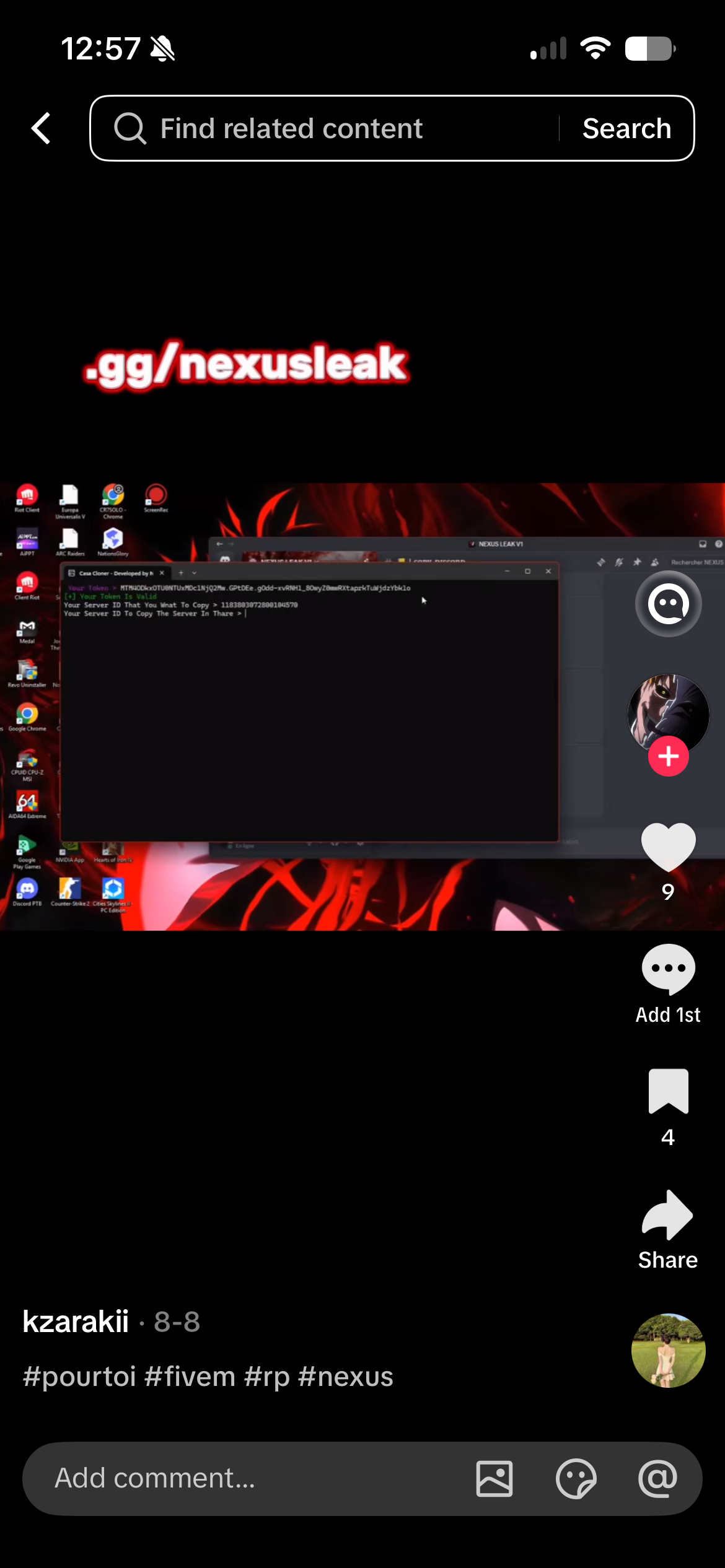Screen dimensions: 725x1568
Task: Tap the Google Play Games desktop icon
Action: (27, 853)
